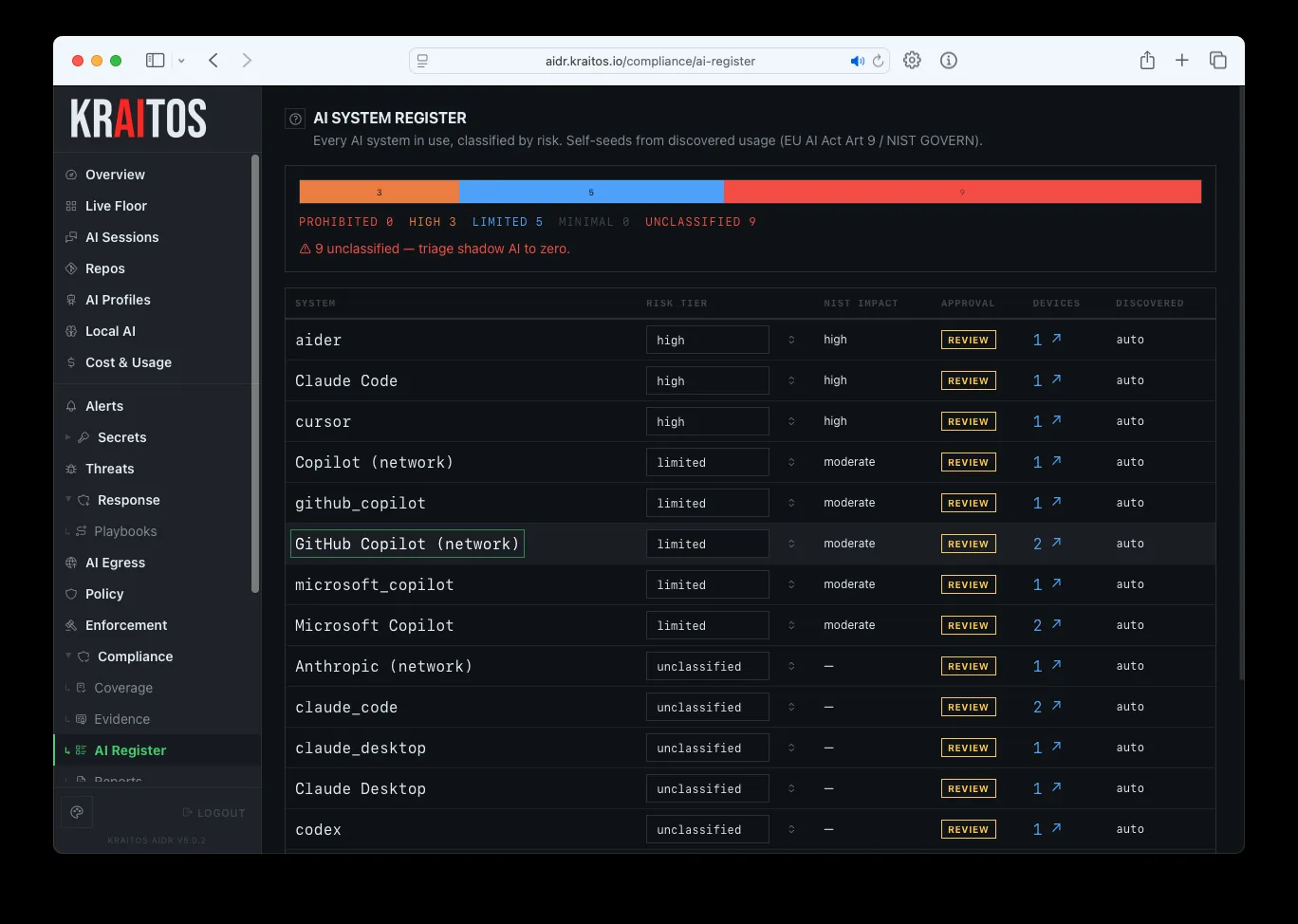Viewport: 1298px width, 924px height.
Task: Open device link arrow for aider
Action: (1056, 339)
